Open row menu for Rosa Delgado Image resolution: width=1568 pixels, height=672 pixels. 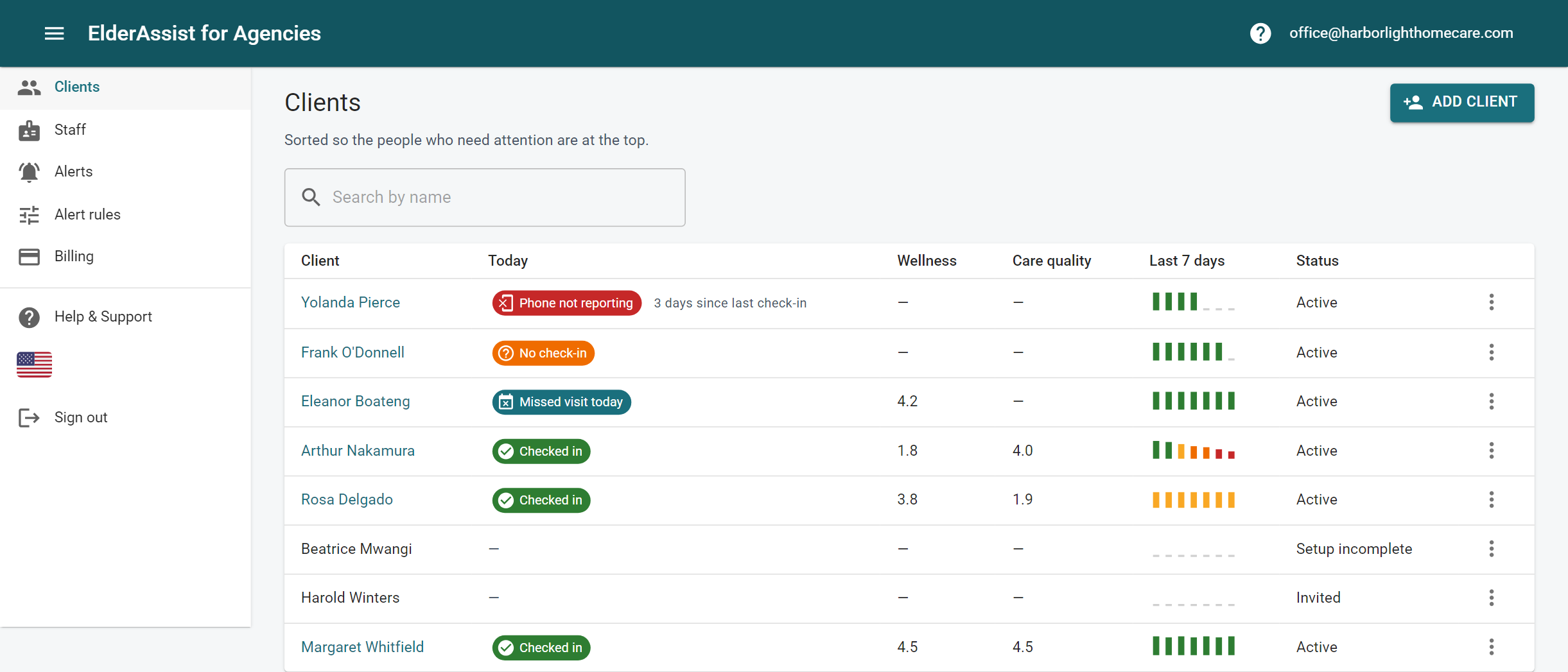point(1491,499)
